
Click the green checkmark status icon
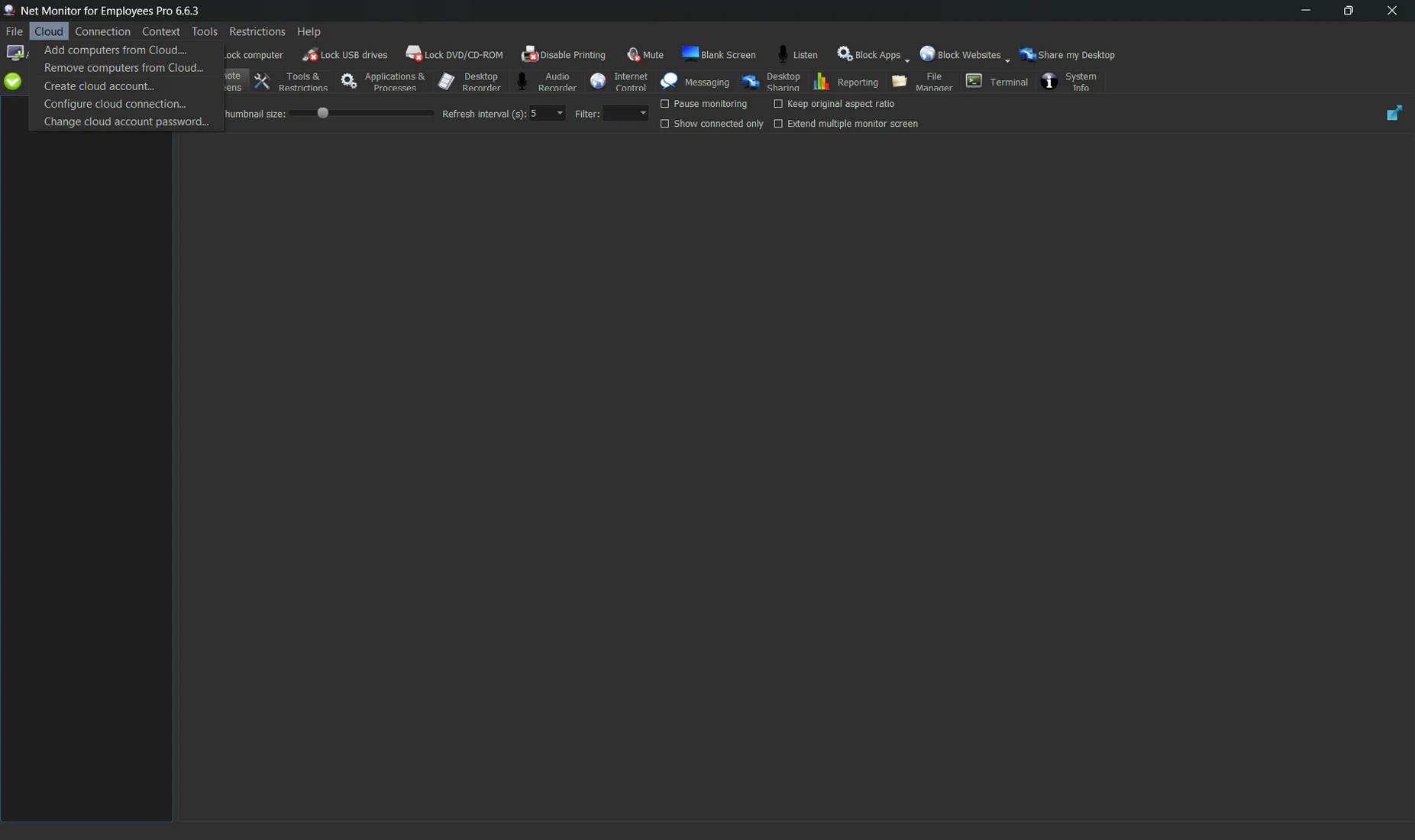coord(12,81)
